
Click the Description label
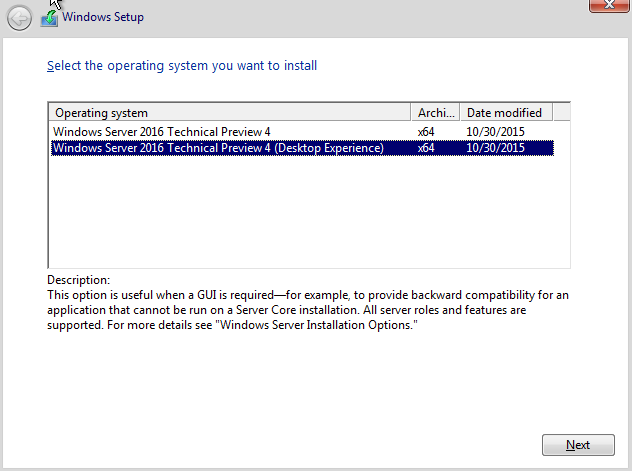click(x=79, y=280)
